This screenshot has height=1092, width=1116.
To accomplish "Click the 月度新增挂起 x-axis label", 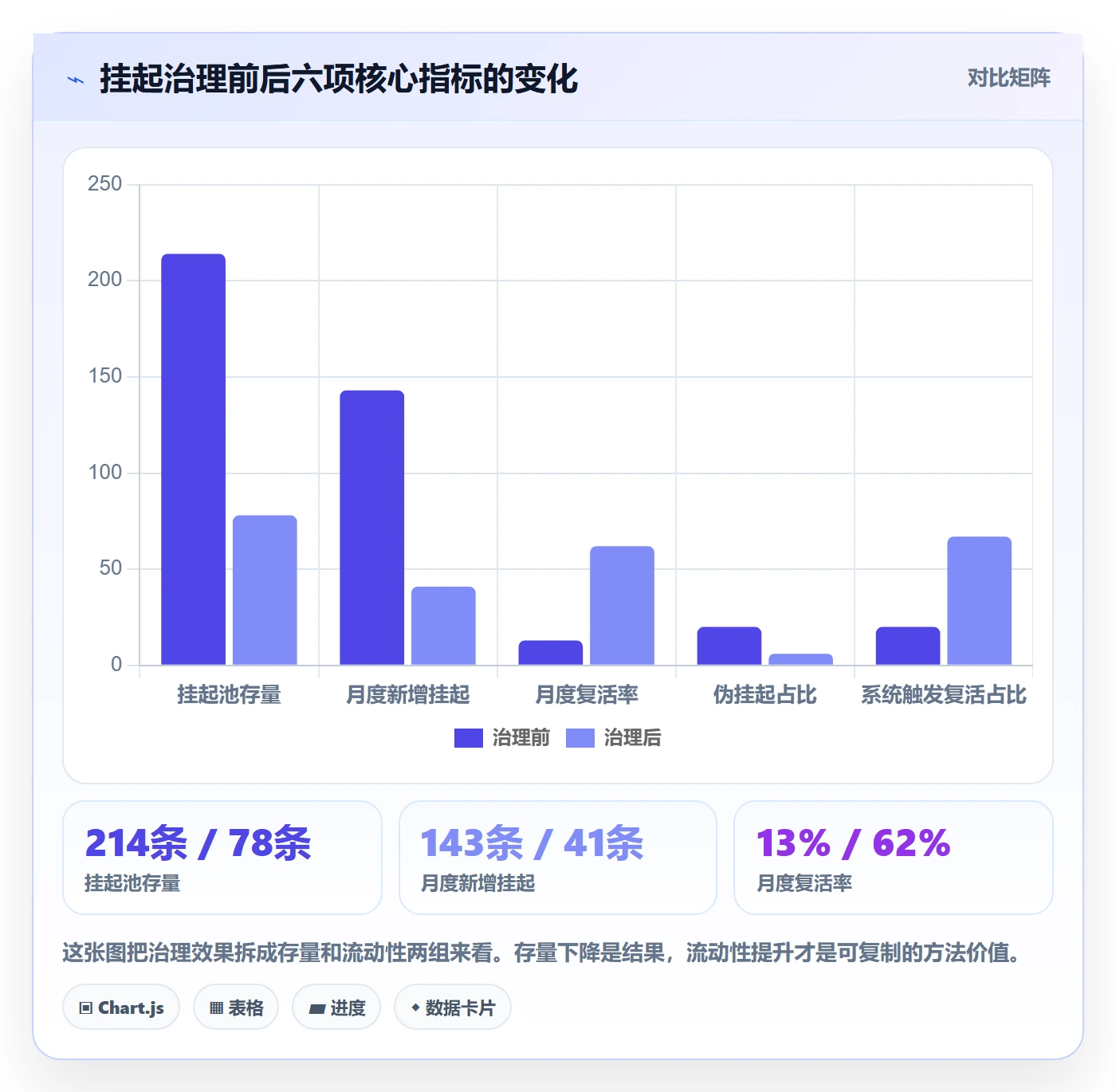I will pyautogui.click(x=408, y=695).
